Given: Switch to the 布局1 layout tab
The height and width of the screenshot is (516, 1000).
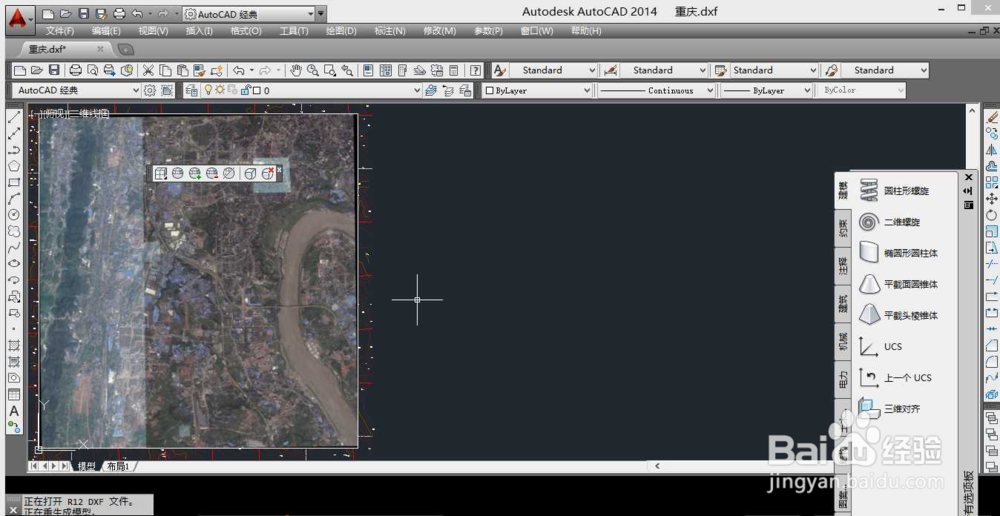Looking at the screenshot, I should [x=119, y=466].
